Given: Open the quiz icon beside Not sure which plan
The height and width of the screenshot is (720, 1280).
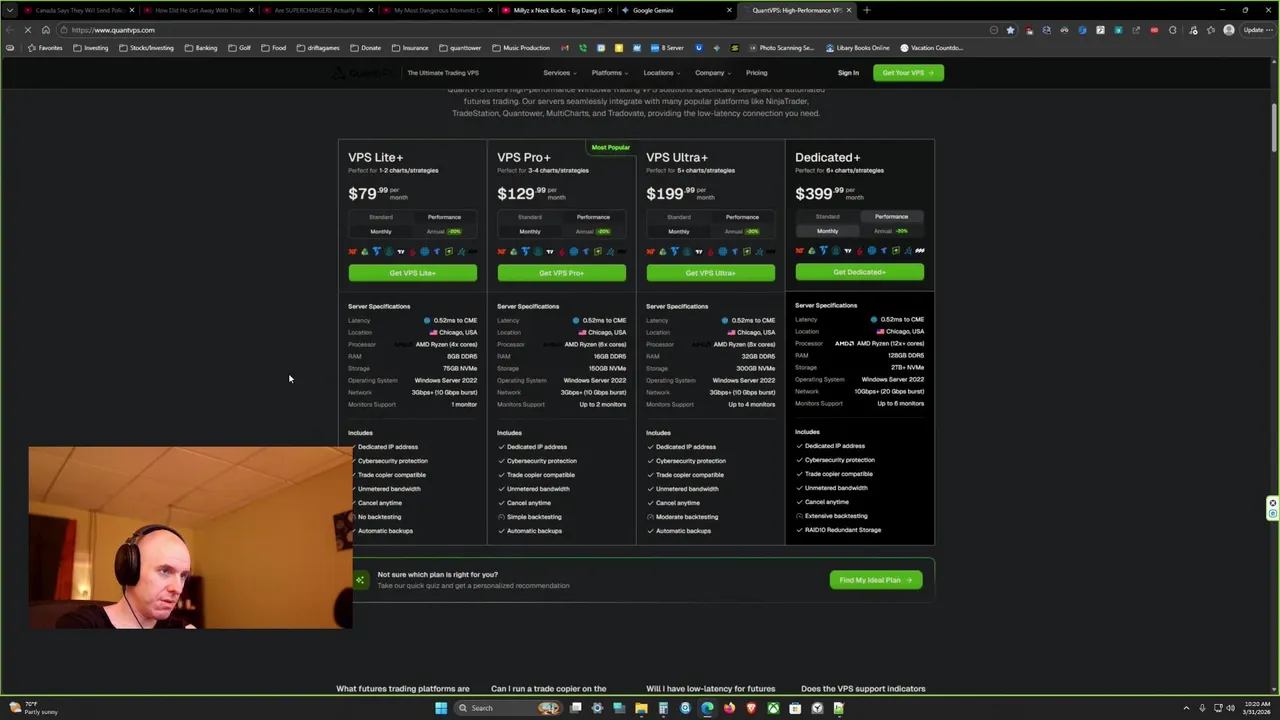Looking at the screenshot, I should [360, 580].
